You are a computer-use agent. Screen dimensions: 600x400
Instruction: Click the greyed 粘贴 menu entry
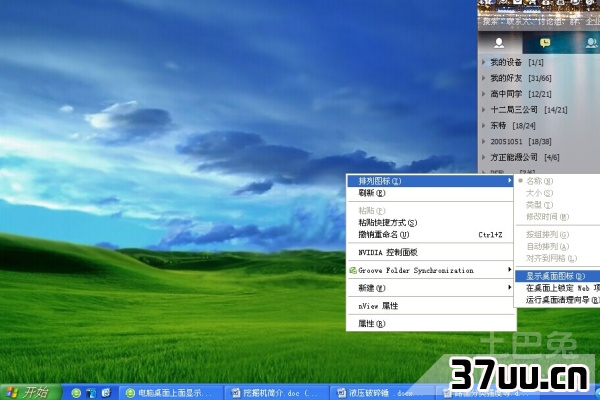[x=430, y=211]
